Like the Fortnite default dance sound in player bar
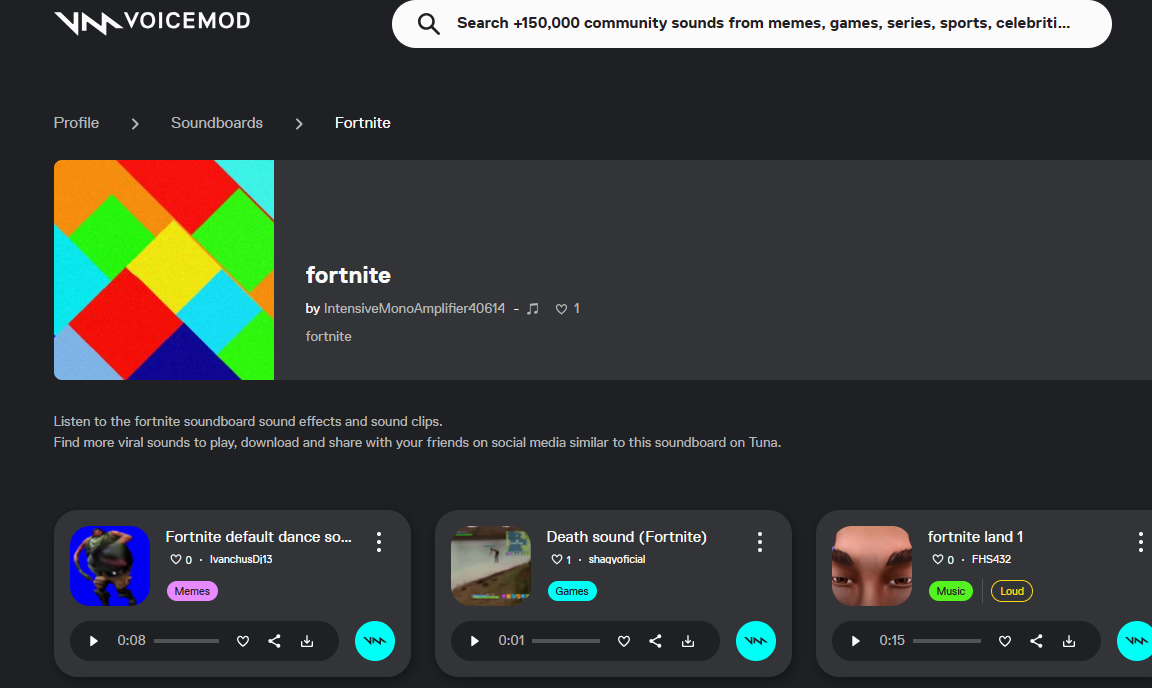1152x688 pixels. tap(242, 641)
